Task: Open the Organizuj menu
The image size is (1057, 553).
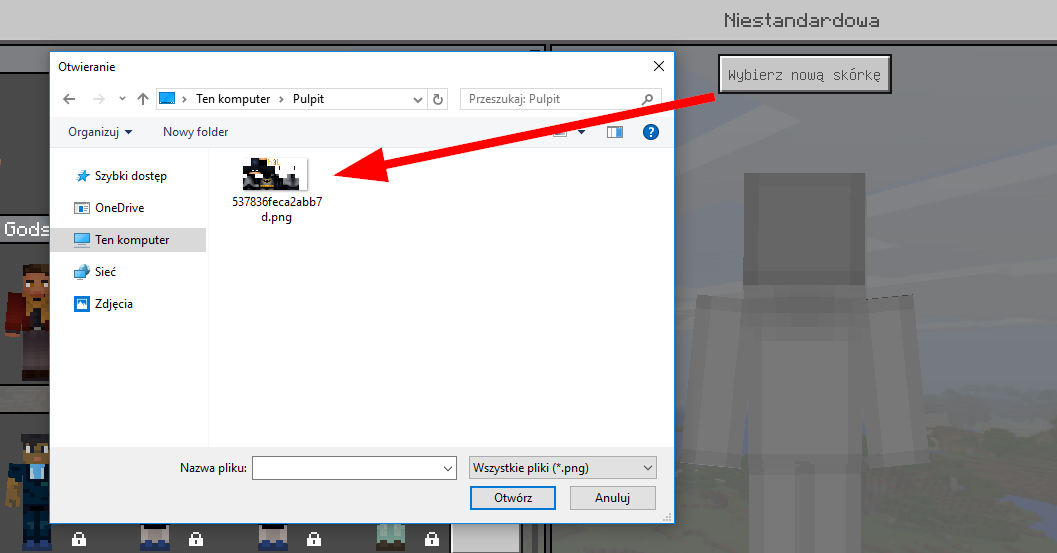Action: tap(100, 132)
